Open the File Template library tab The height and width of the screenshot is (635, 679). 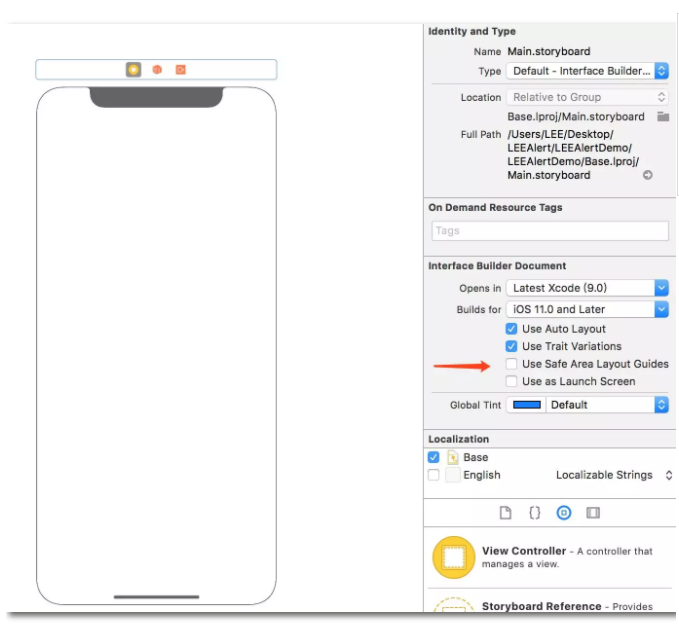pos(505,513)
